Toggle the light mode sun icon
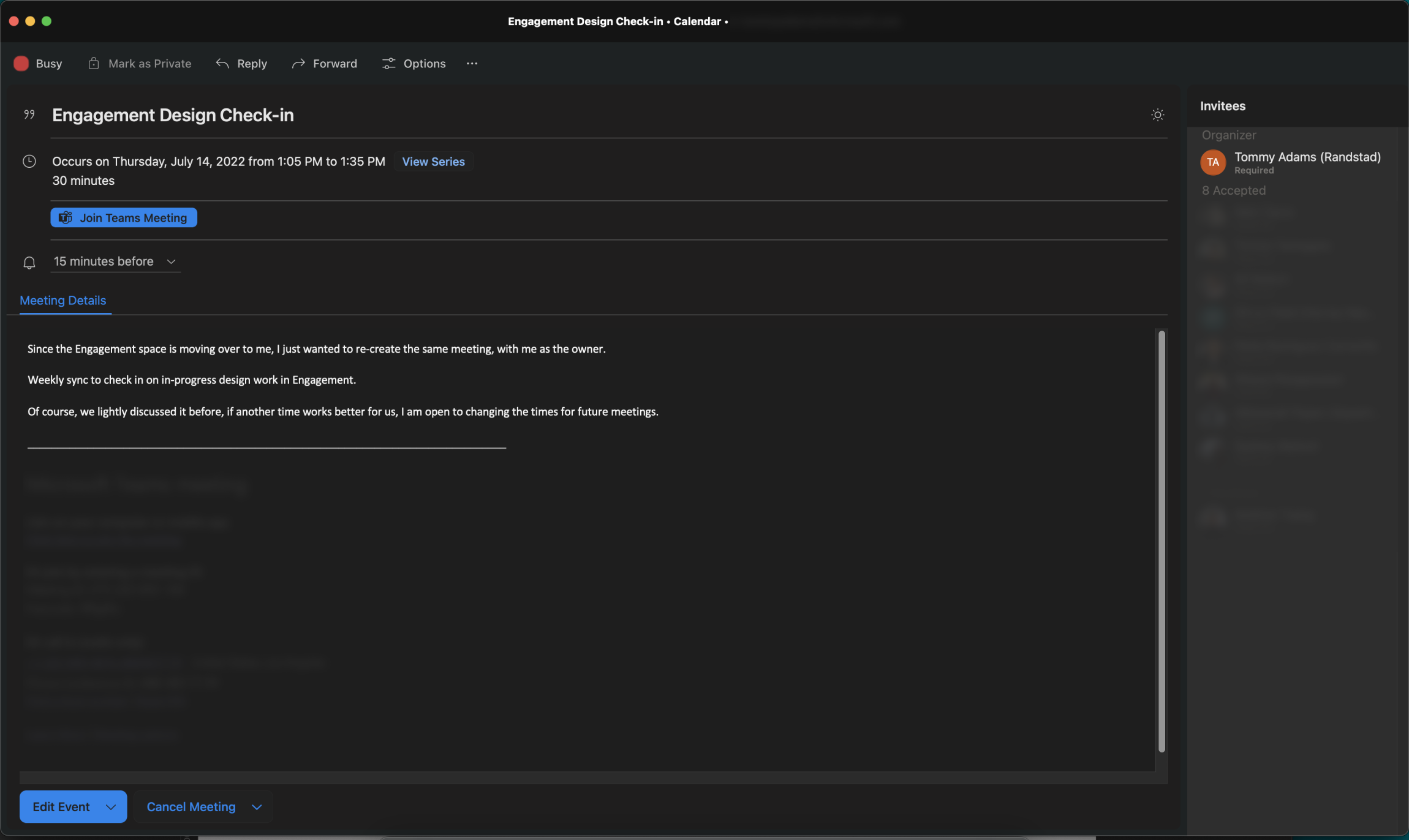The image size is (1409, 840). pyautogui.click(x=1157, y=115)
